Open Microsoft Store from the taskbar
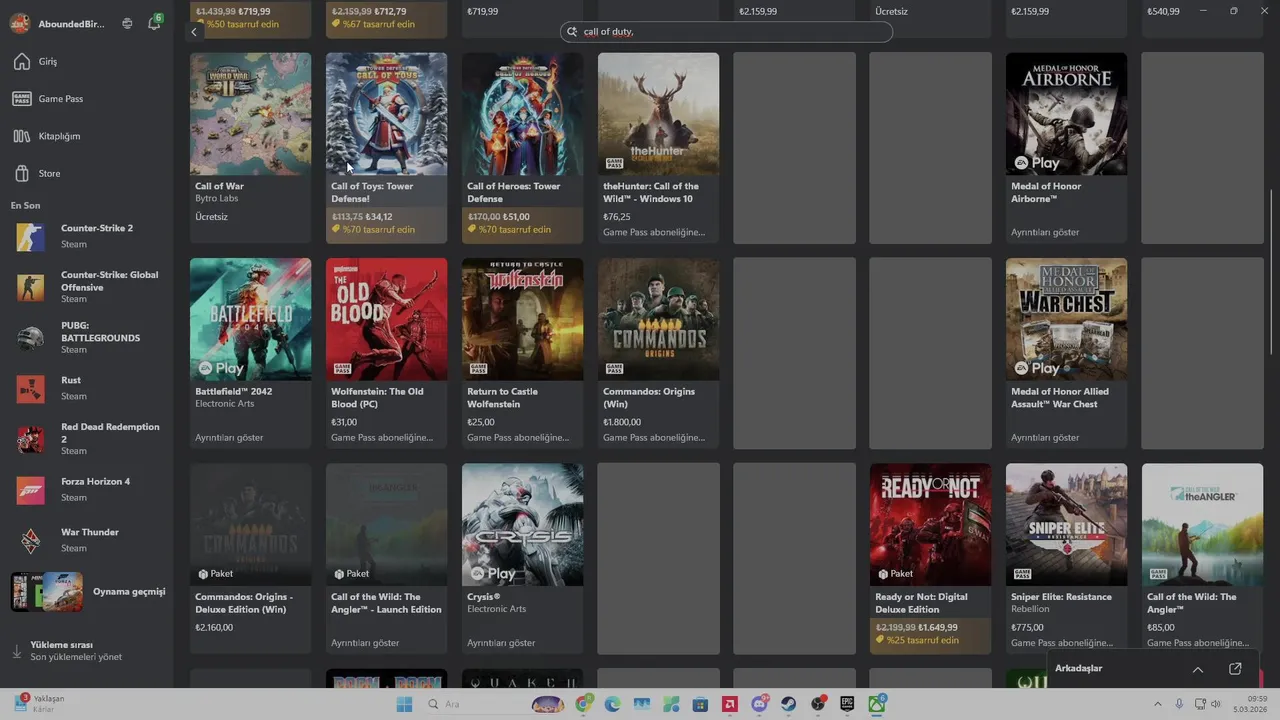Screen dimensions: 1280x720 tap(701, 704)
